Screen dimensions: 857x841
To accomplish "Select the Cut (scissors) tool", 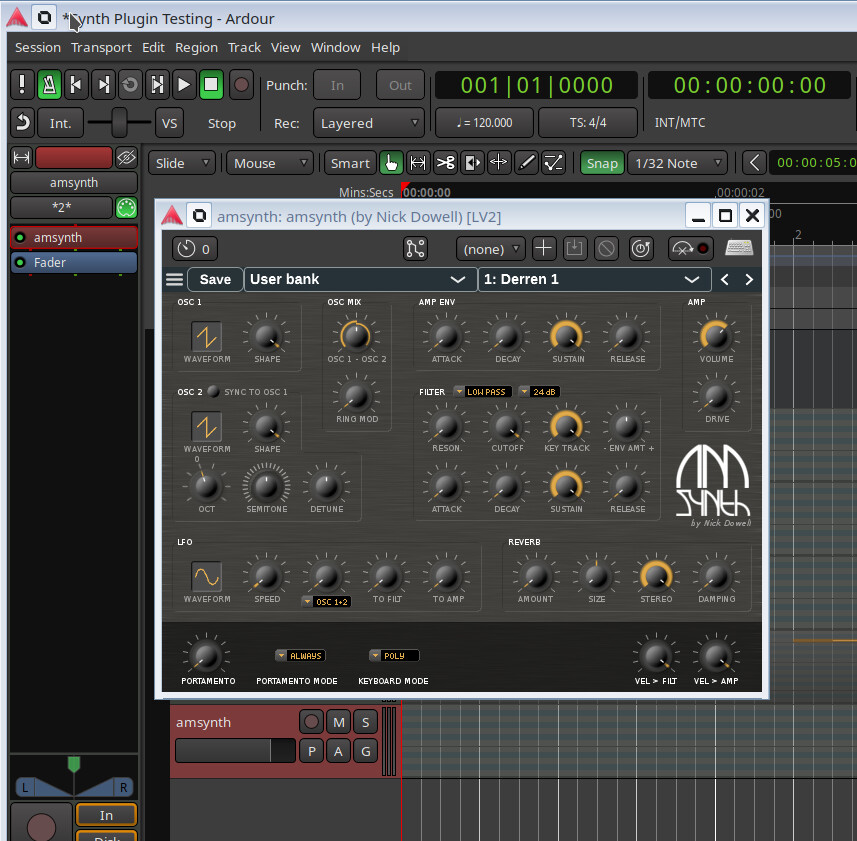I will 445,163.
